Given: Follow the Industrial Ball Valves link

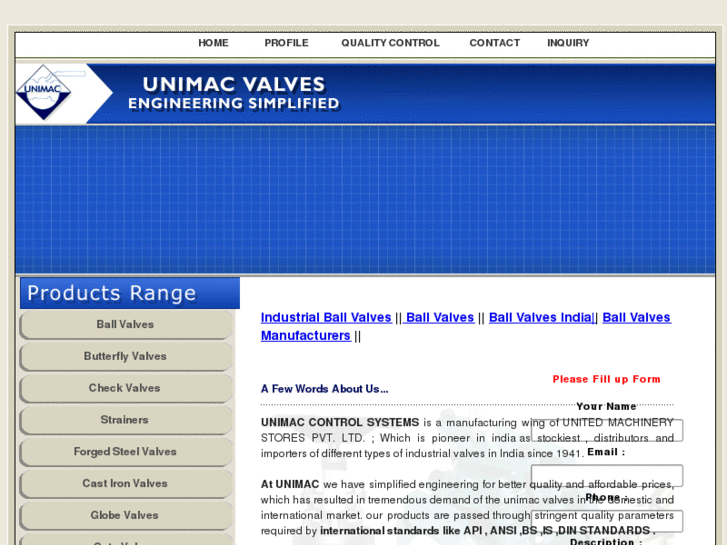Looking at the screenshot, I should tap(326, 318).
